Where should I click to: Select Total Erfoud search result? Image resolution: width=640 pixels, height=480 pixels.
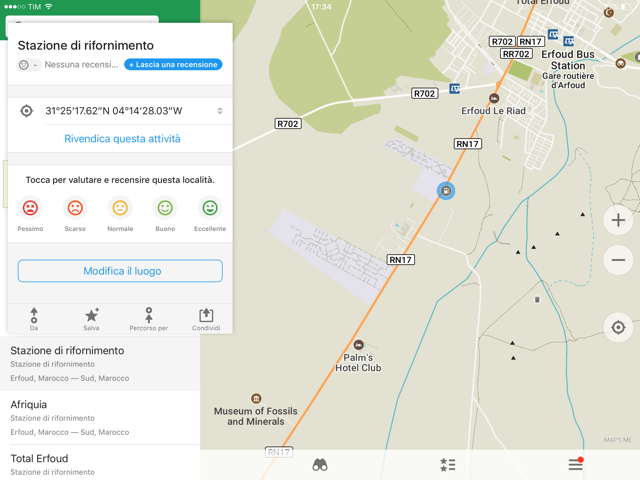pyautogui.click(x=100, y=463)
